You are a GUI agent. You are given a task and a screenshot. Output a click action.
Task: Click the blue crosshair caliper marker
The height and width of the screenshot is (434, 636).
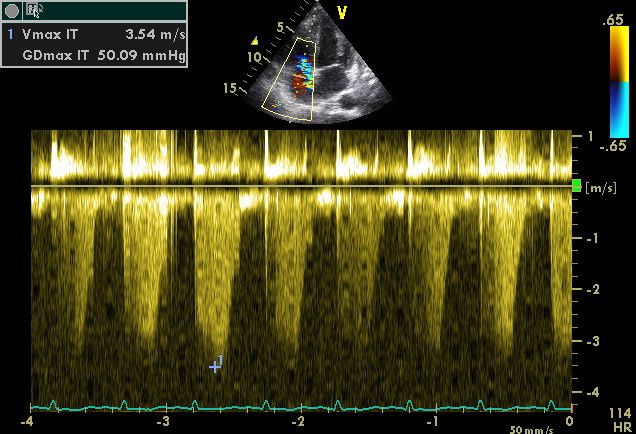pos(214,367)
